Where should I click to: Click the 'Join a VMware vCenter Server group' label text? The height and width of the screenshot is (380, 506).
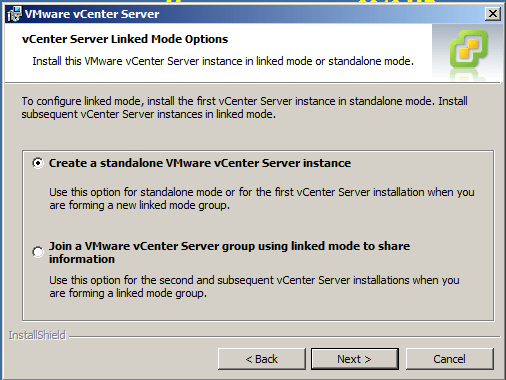click(x=229, y=252)
